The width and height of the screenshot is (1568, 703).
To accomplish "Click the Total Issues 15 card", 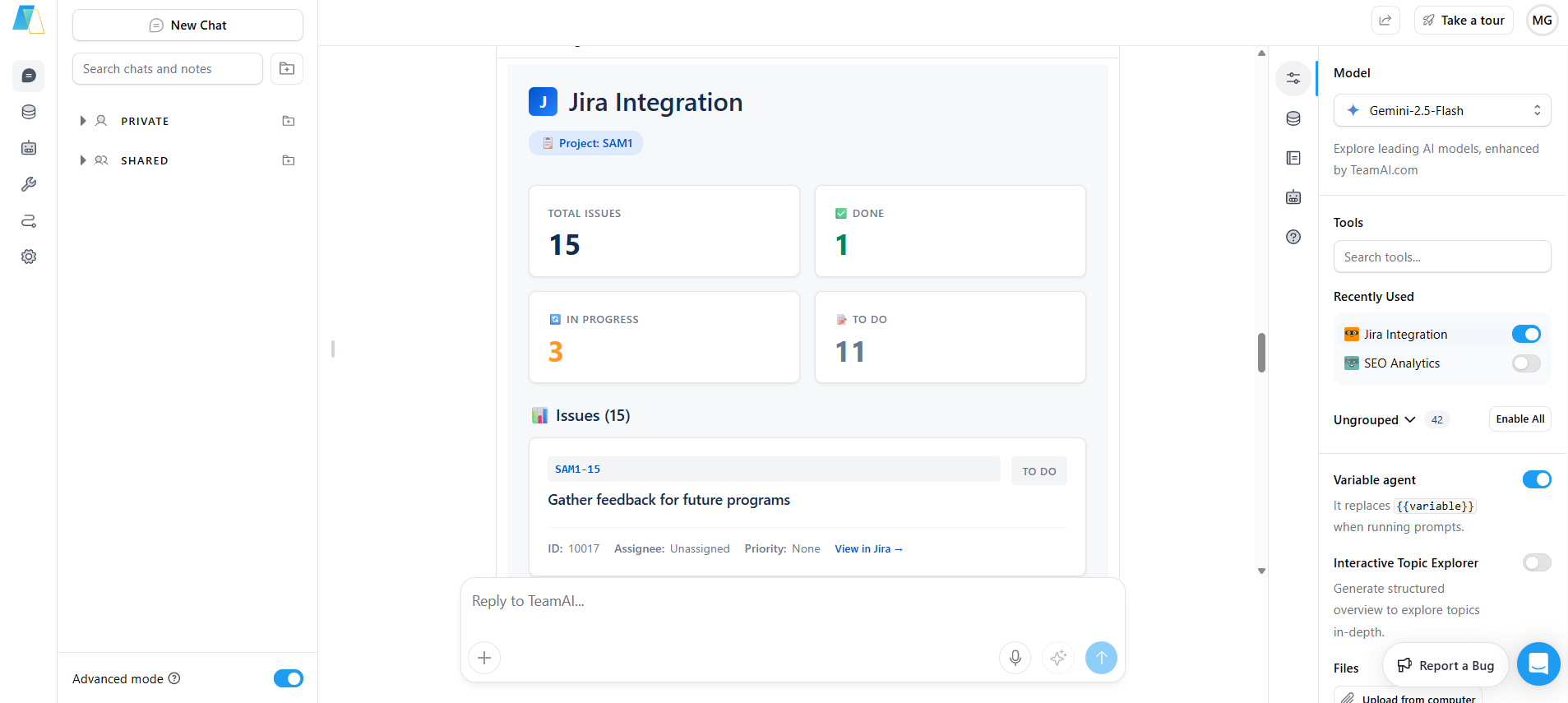I will click(x=664, y=231).
